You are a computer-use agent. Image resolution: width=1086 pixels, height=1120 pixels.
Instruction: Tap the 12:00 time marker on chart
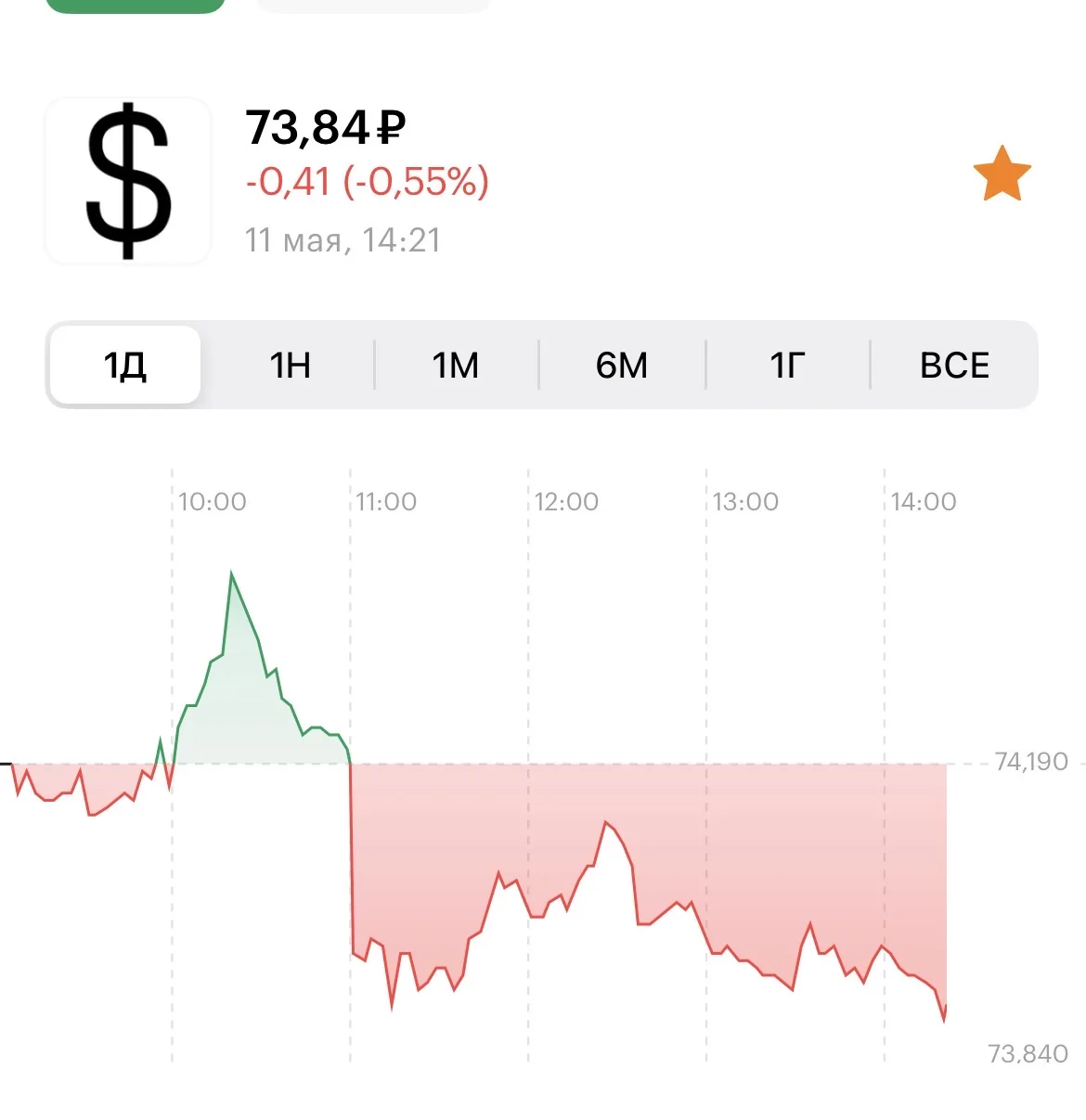point(566,502)
